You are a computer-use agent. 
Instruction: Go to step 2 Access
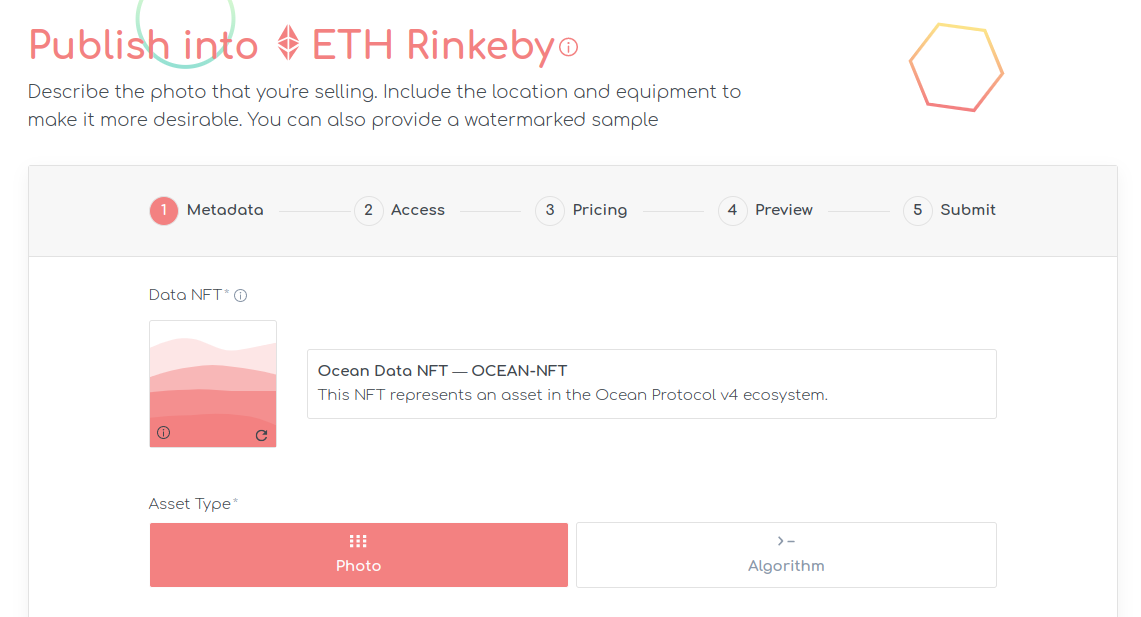tap(399, 210)
